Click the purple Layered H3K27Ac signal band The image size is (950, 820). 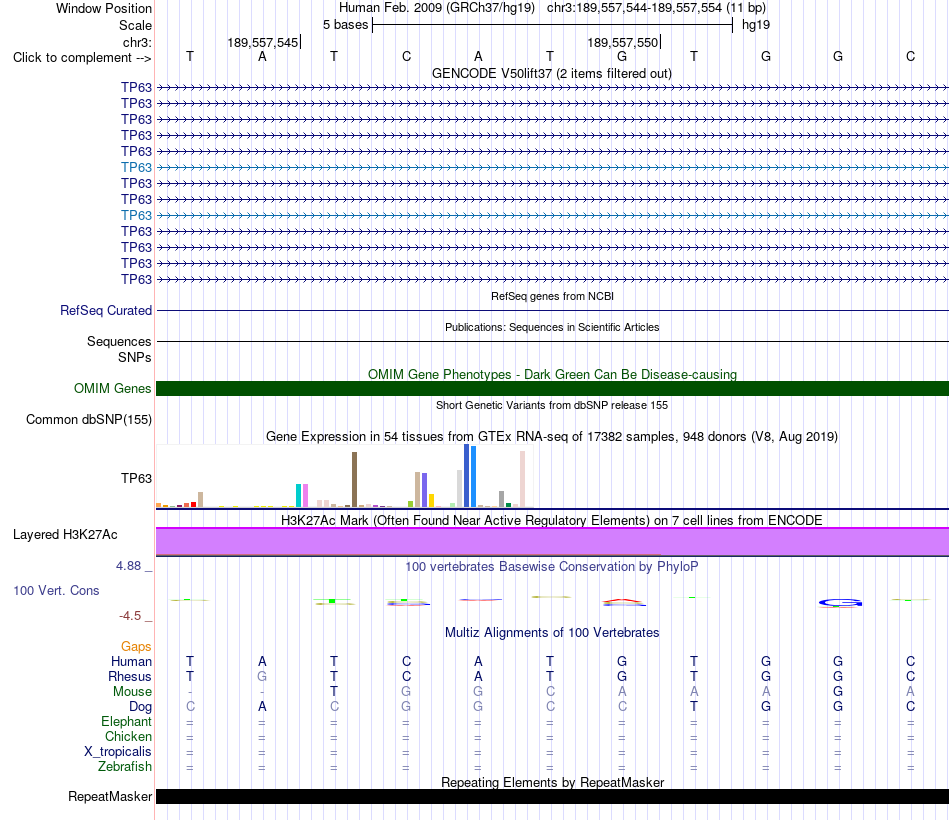coord(552,541)
